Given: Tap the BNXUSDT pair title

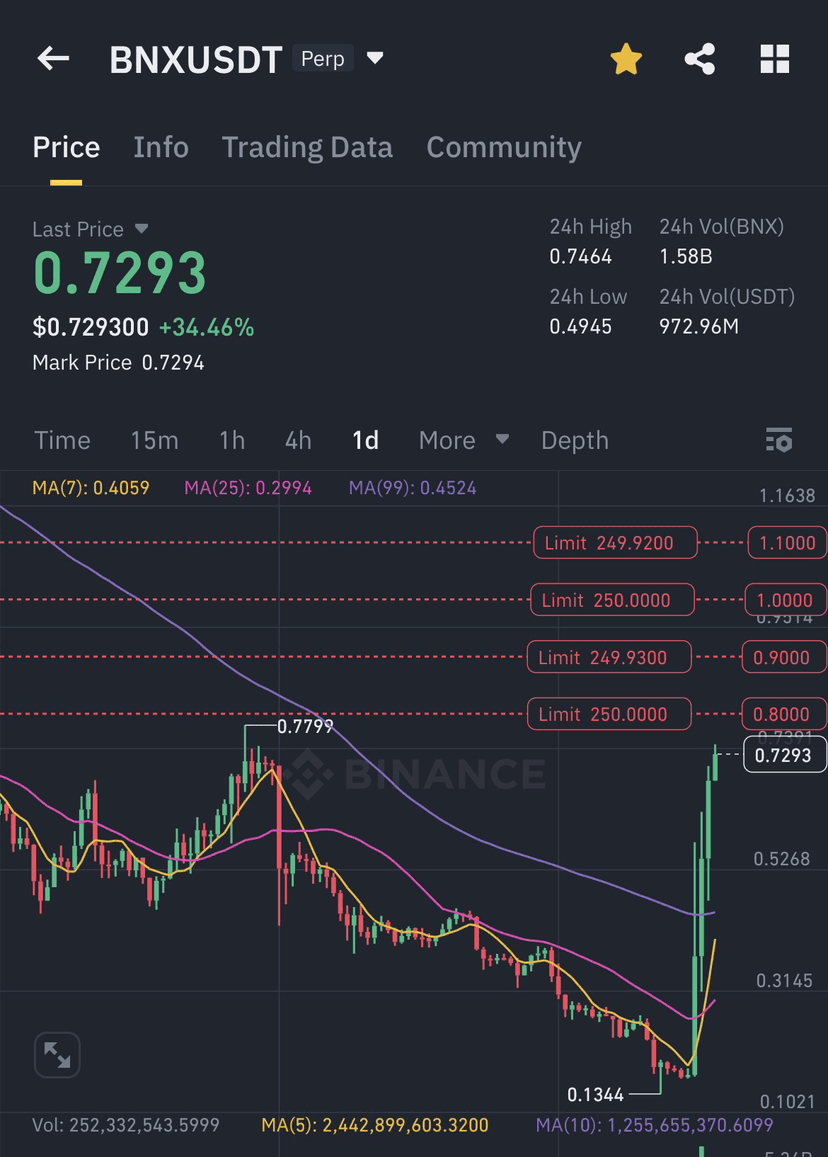Looking at the screenshot, I should [196, 60].
